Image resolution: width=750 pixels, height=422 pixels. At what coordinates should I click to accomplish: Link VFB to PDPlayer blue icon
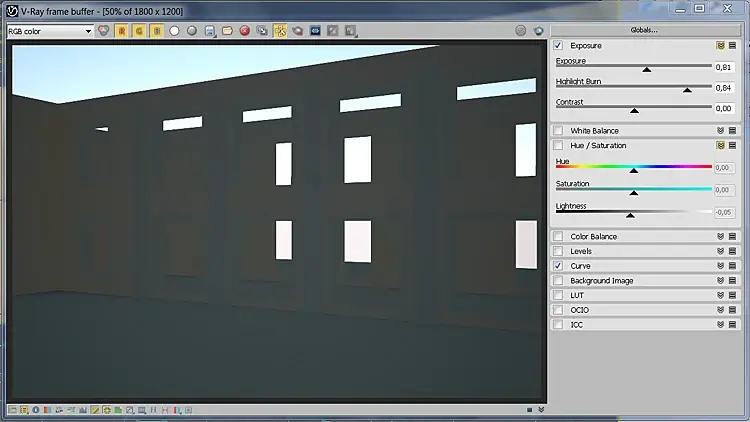[315, 31]
